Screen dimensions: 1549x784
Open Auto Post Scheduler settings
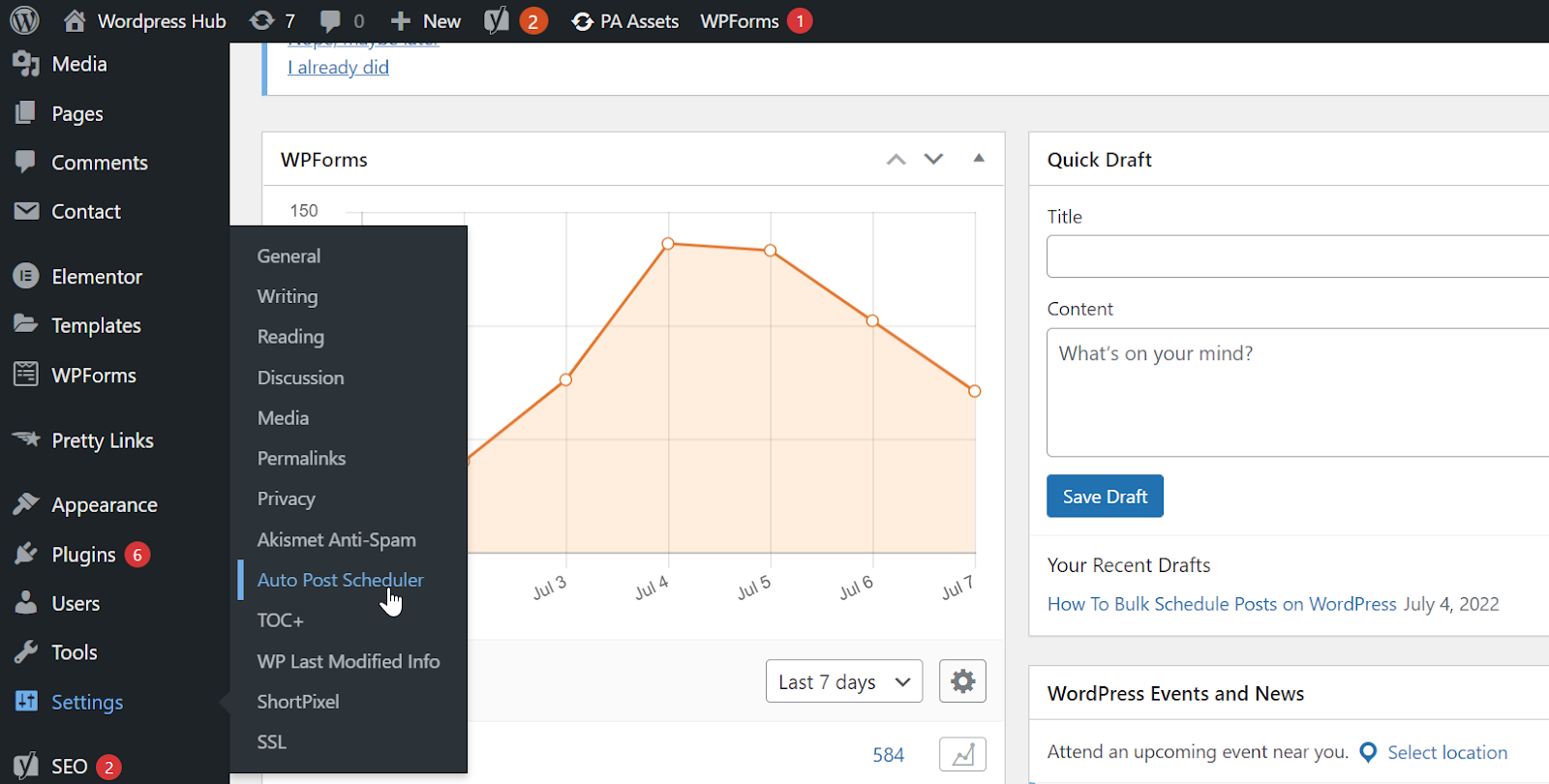(340, 580)
